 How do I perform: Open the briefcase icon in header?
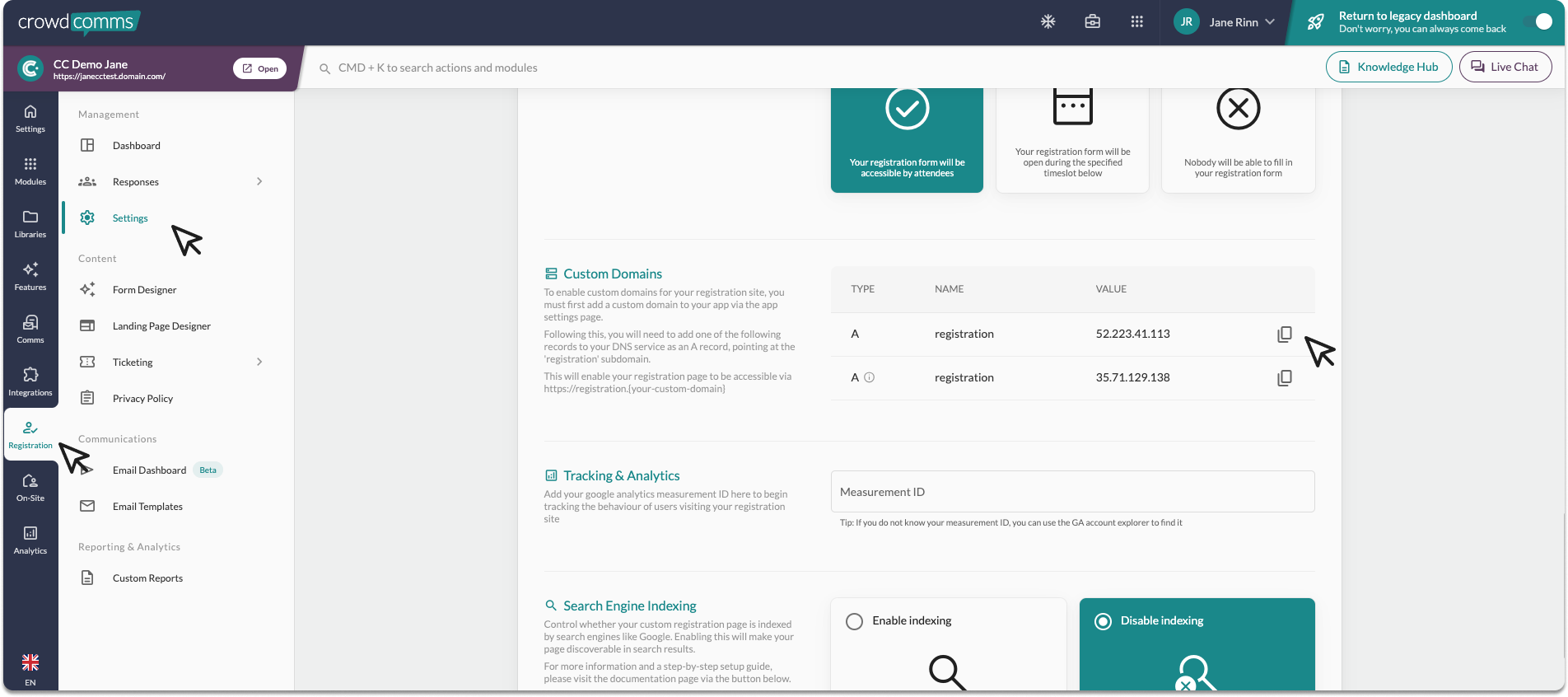coord(1092,22)
